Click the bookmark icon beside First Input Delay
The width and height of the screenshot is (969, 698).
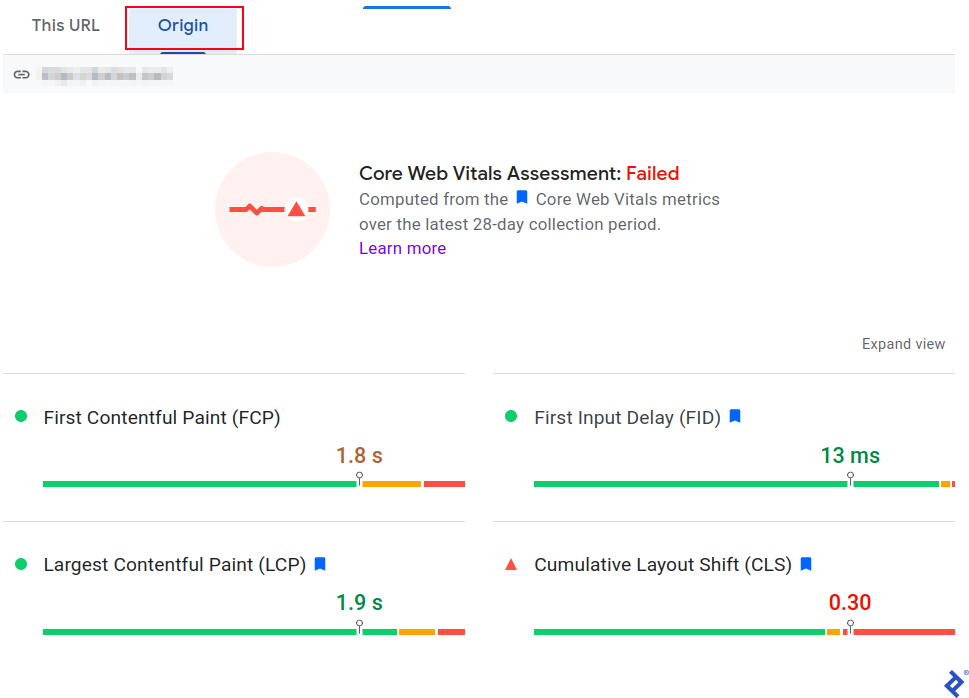pos(735,417)
